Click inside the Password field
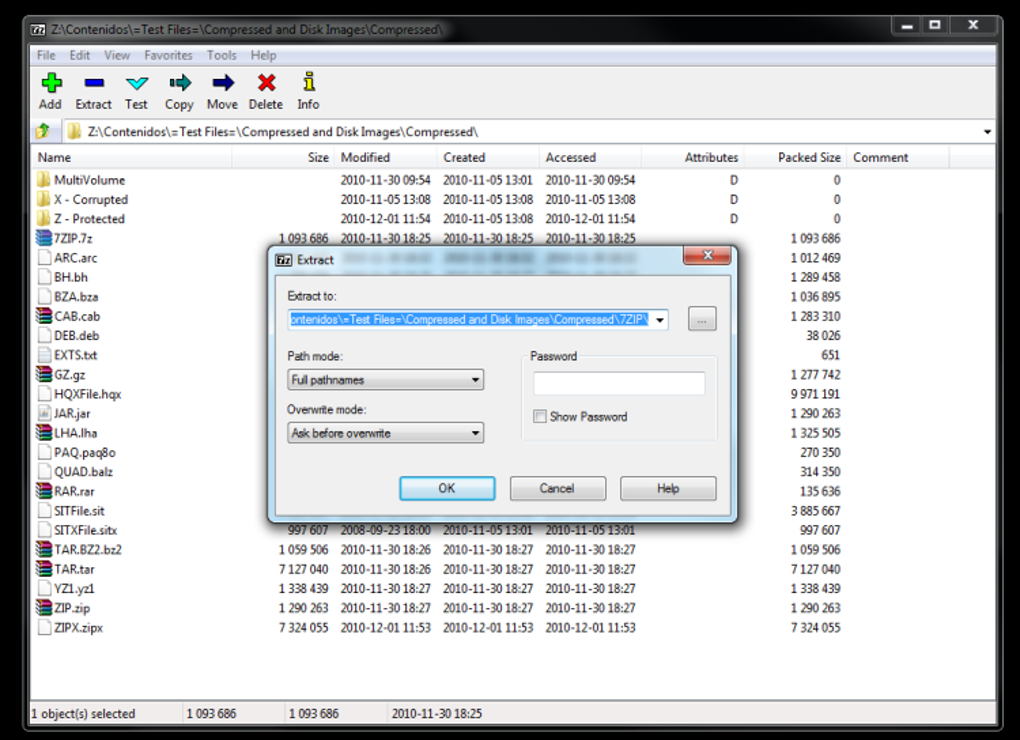This screenshot has width=1020, height=740. pos(618,382)
